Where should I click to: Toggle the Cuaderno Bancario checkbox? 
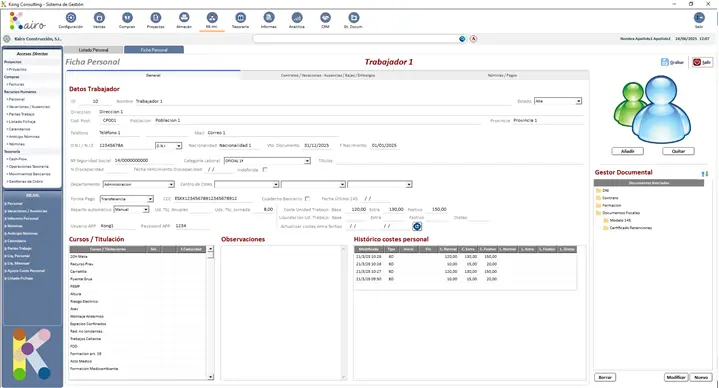coord(307,199)
